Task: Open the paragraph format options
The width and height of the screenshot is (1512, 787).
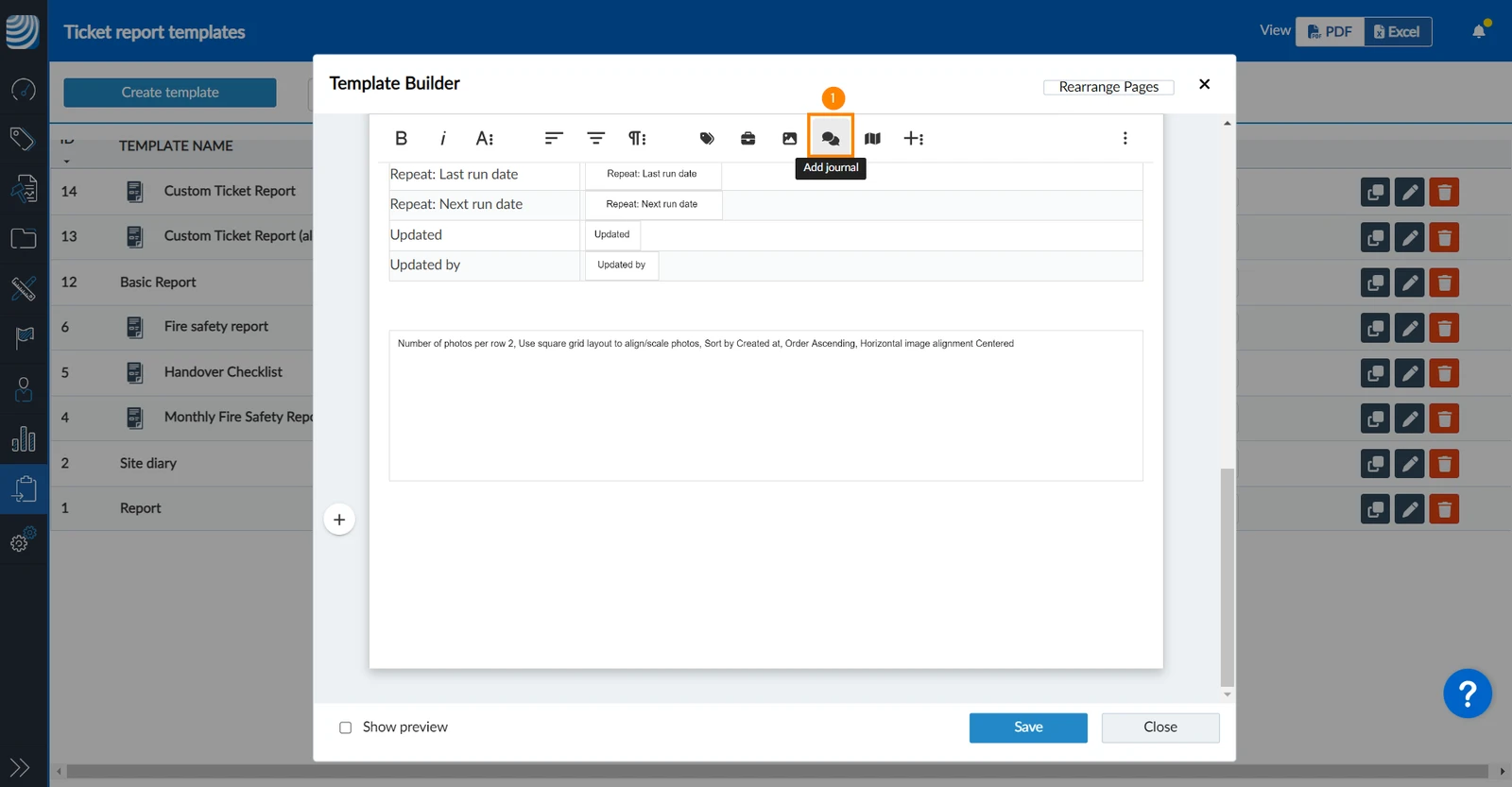Action: click(637, 138)
